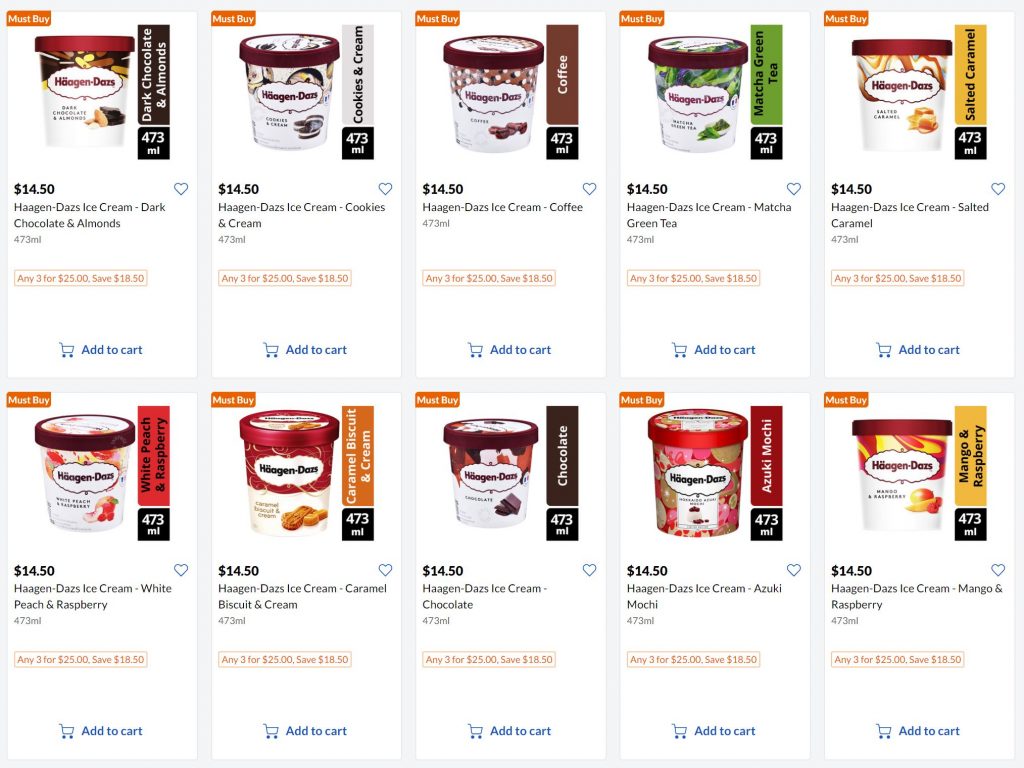This screenshot has height=768, width=1024.
Task: Click heart icon on Chocolate ice cream
Action: pos(589,570)
